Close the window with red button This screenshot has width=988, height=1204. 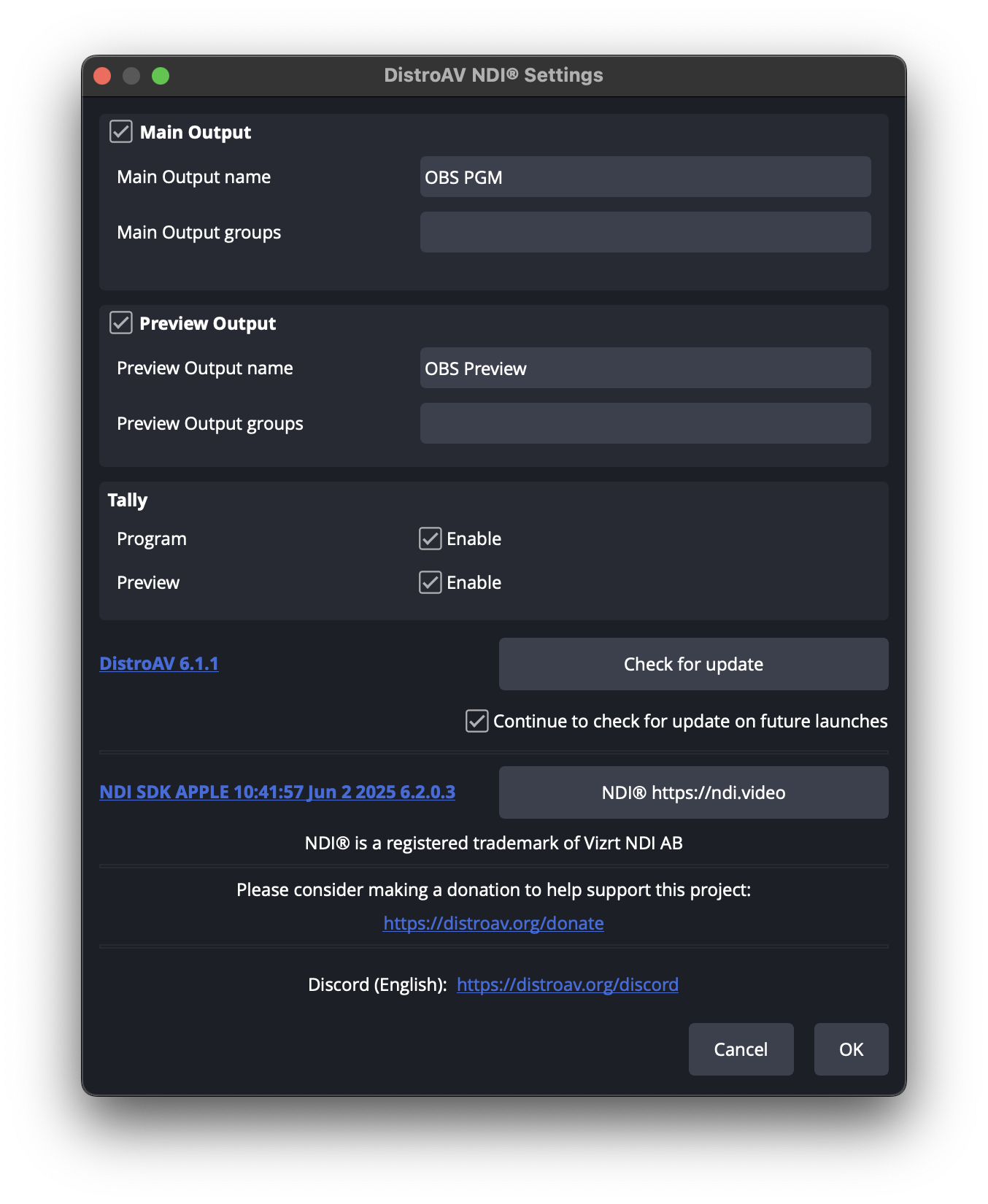pos(102,76)
